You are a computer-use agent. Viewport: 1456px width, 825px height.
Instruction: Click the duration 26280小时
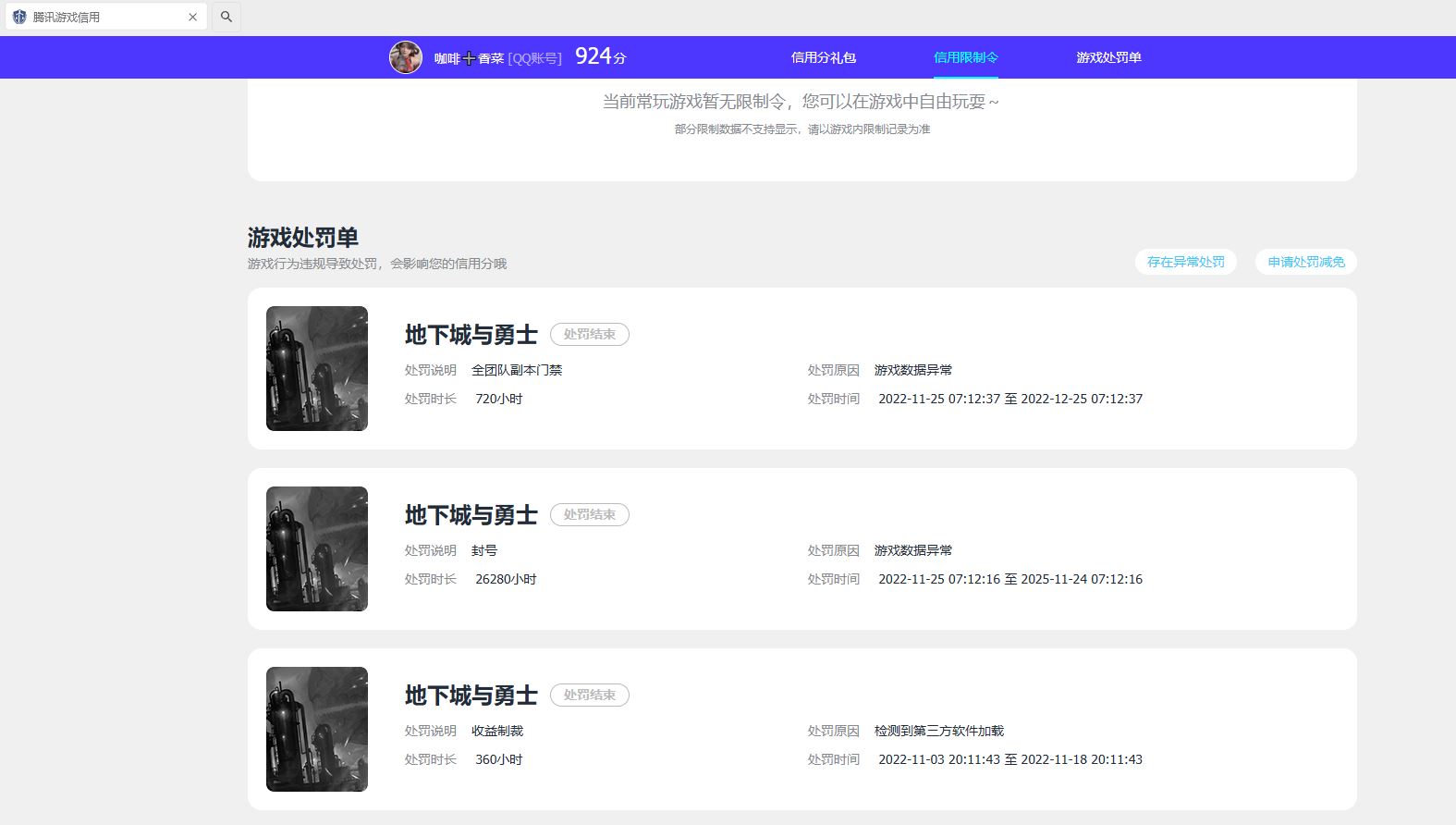pyautogui.click(x=506, y=579)
